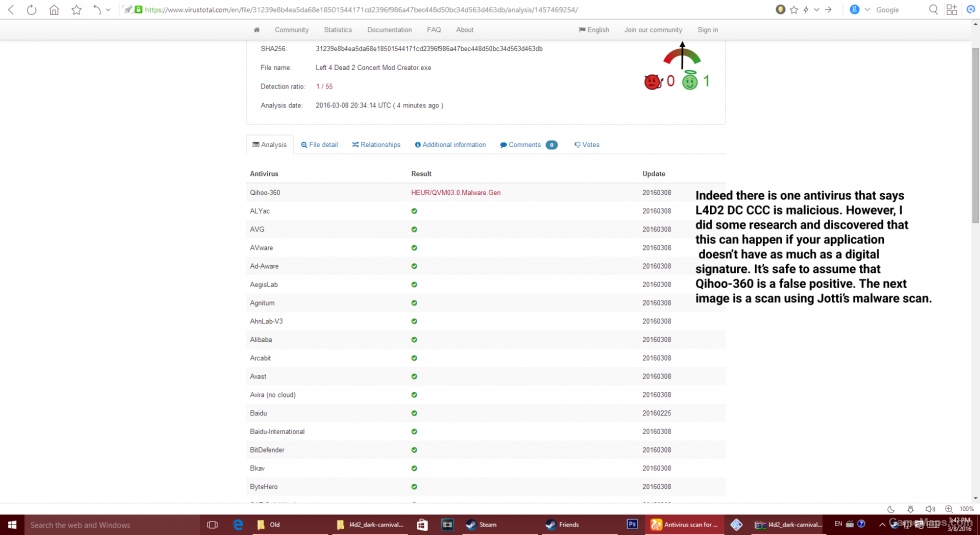The width and height of the screenshot is (980, 535).
Task: Click the go arrow in address bar
Action: pos(828,9)
